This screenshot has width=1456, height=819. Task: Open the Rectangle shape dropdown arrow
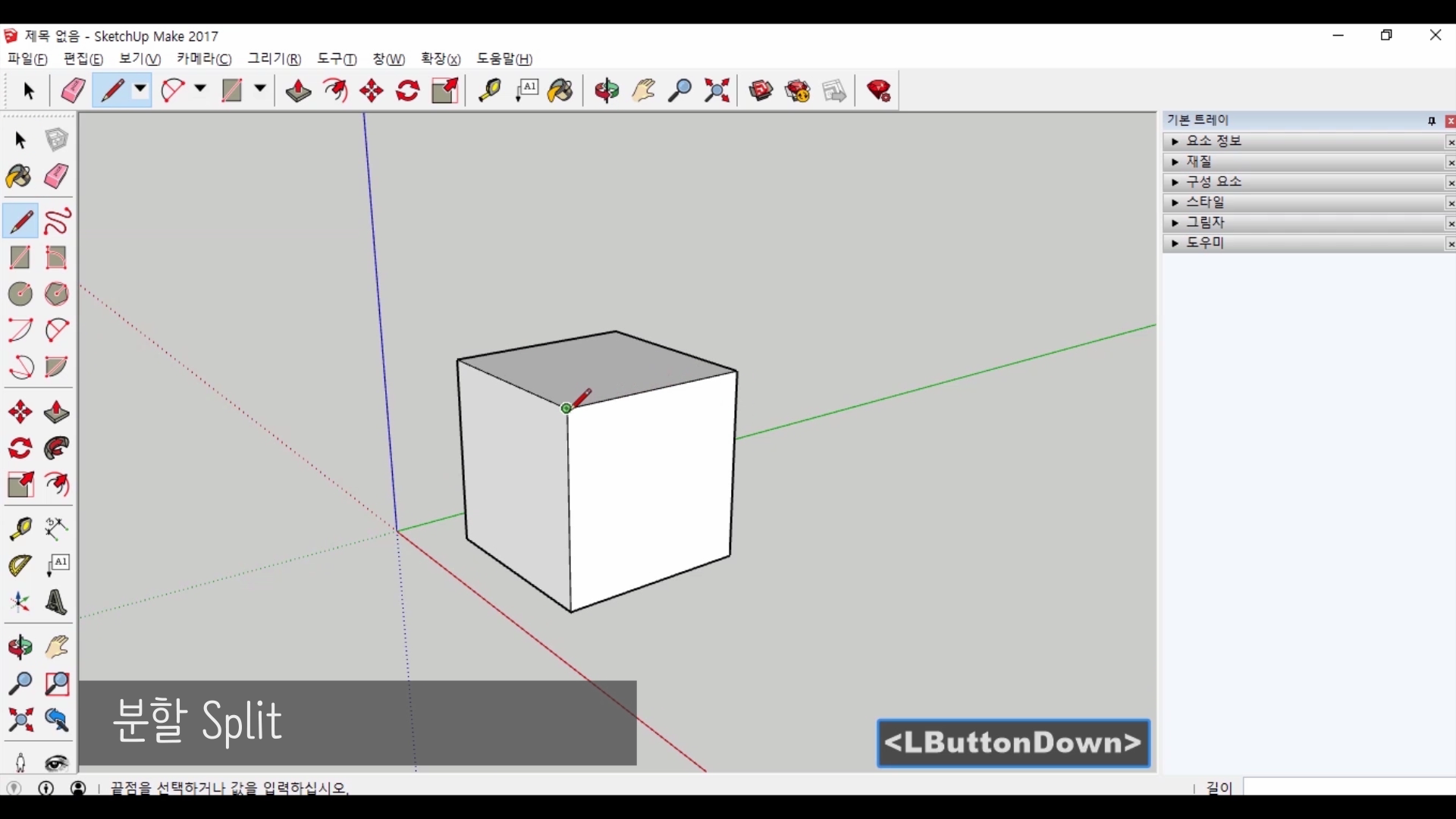coord(259,89)
